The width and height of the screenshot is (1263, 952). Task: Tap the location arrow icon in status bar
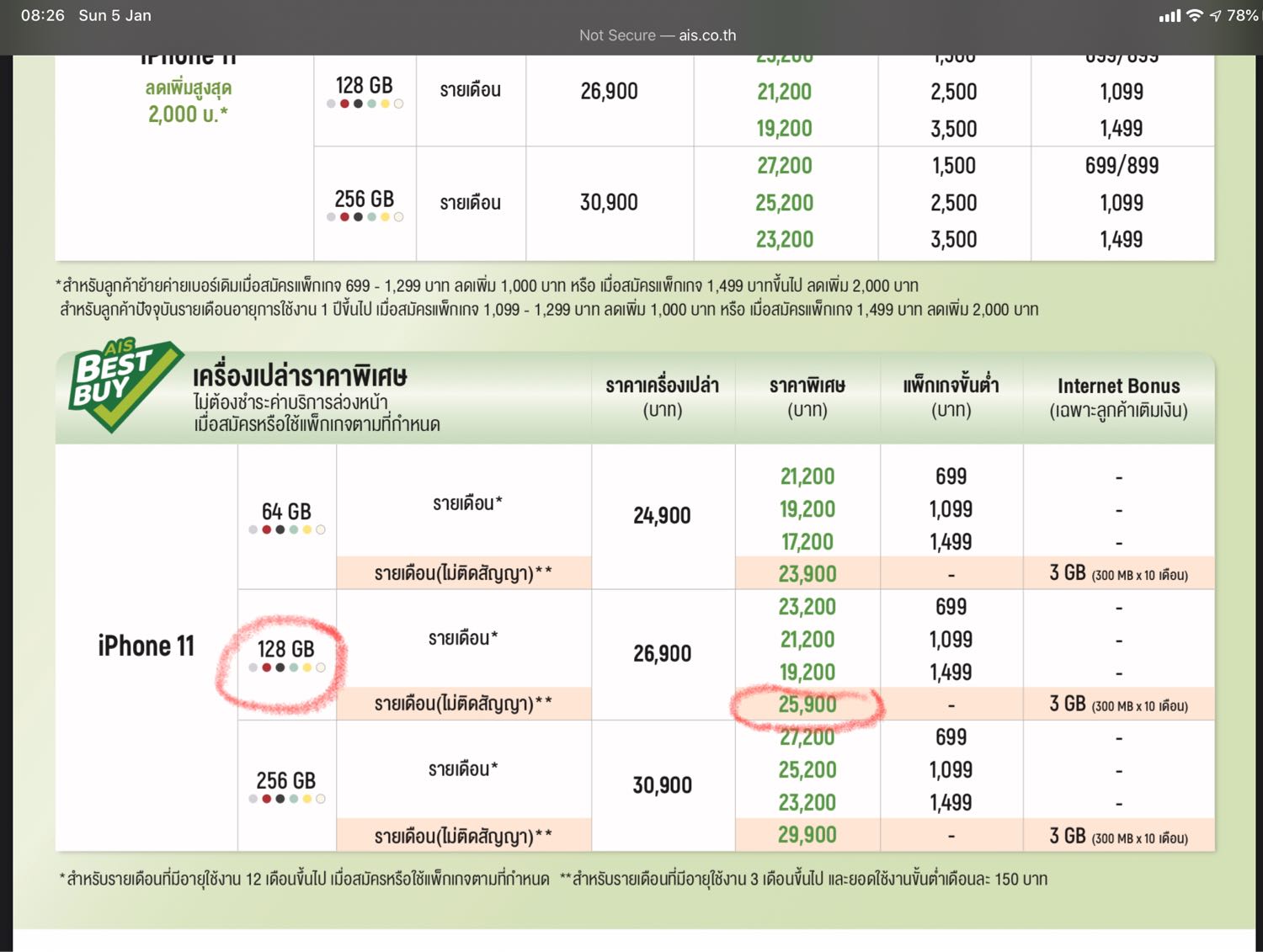[1215, 16]
